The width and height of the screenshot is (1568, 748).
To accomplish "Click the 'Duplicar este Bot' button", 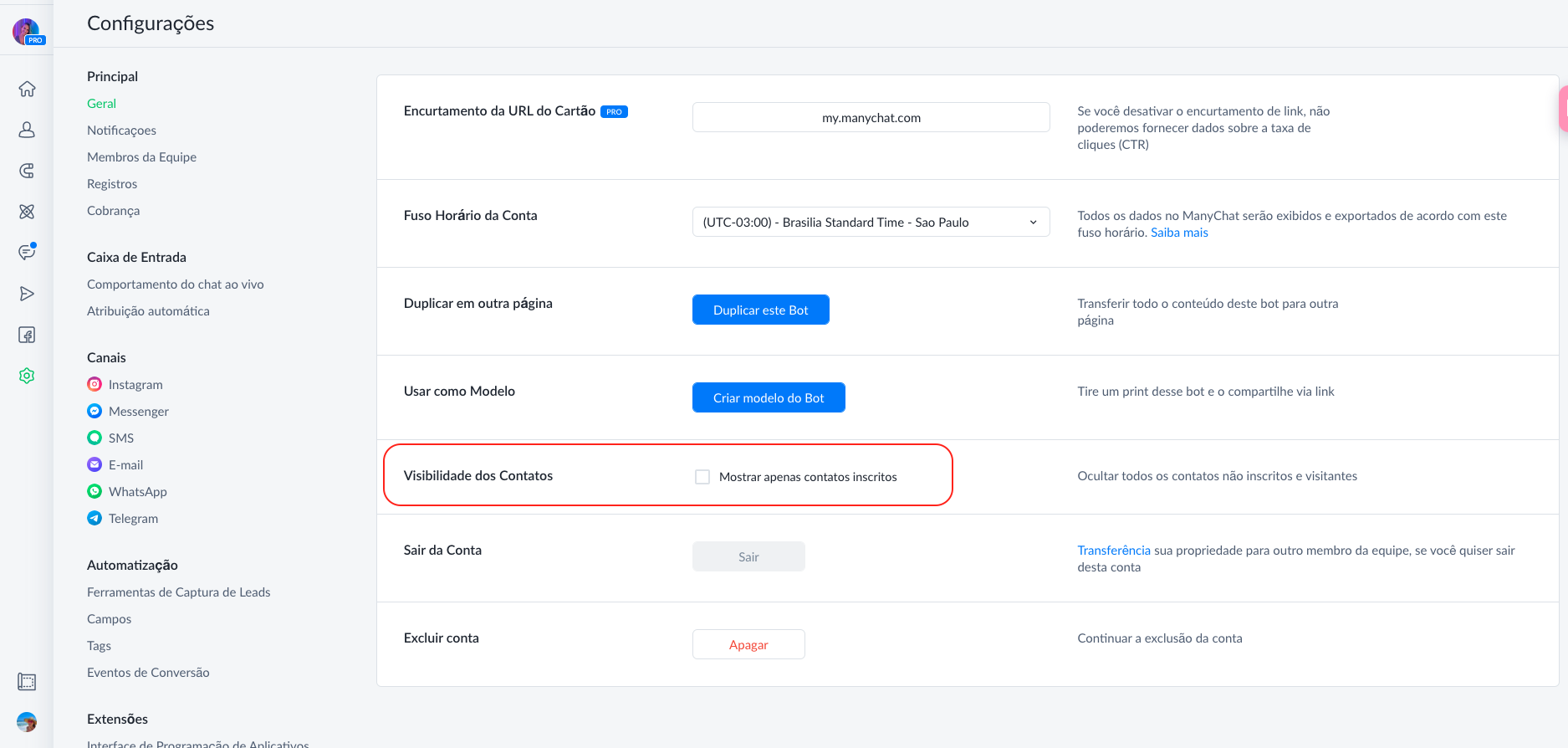I will point(760,310).
